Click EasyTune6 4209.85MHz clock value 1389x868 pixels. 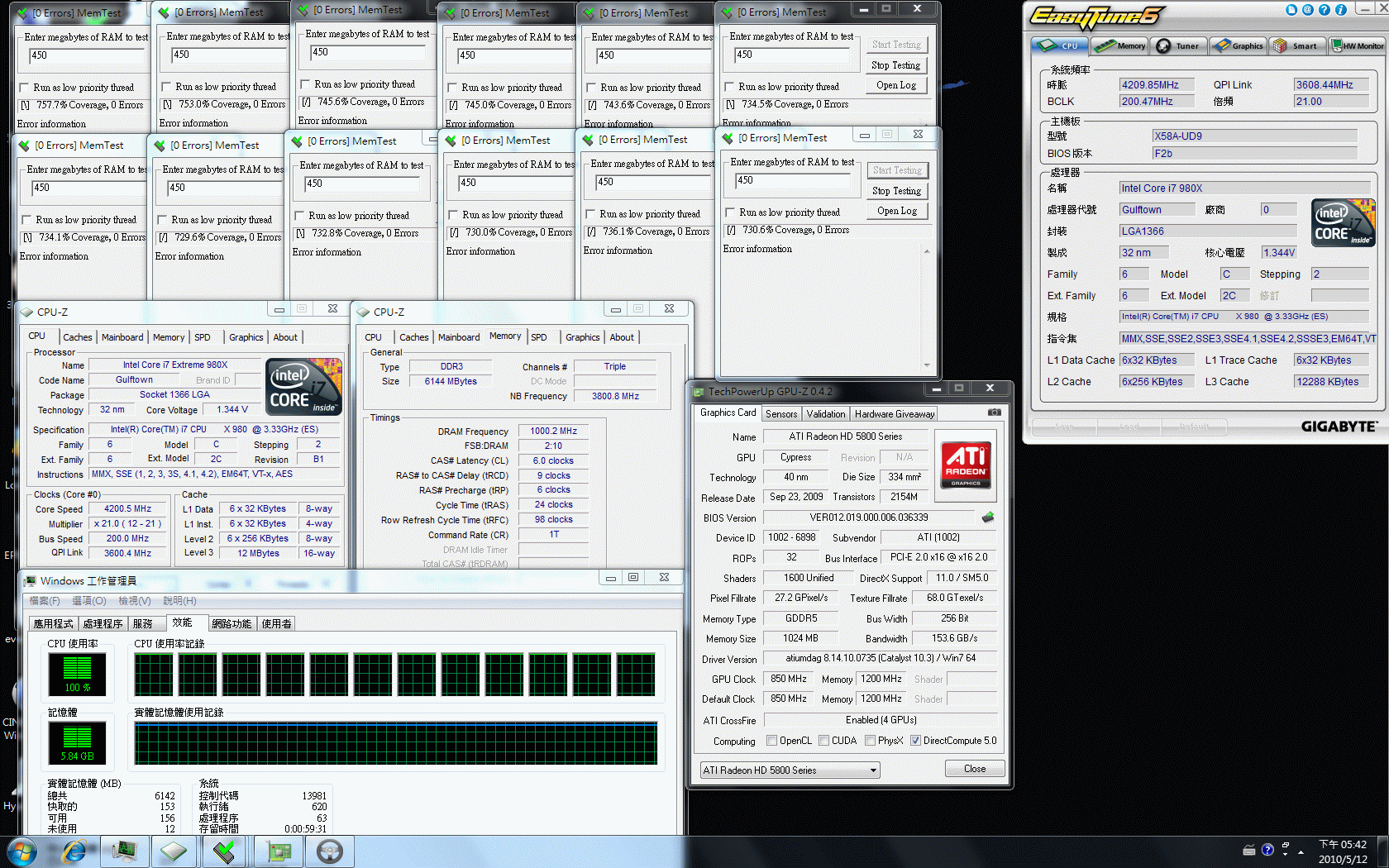[1157, 84]
